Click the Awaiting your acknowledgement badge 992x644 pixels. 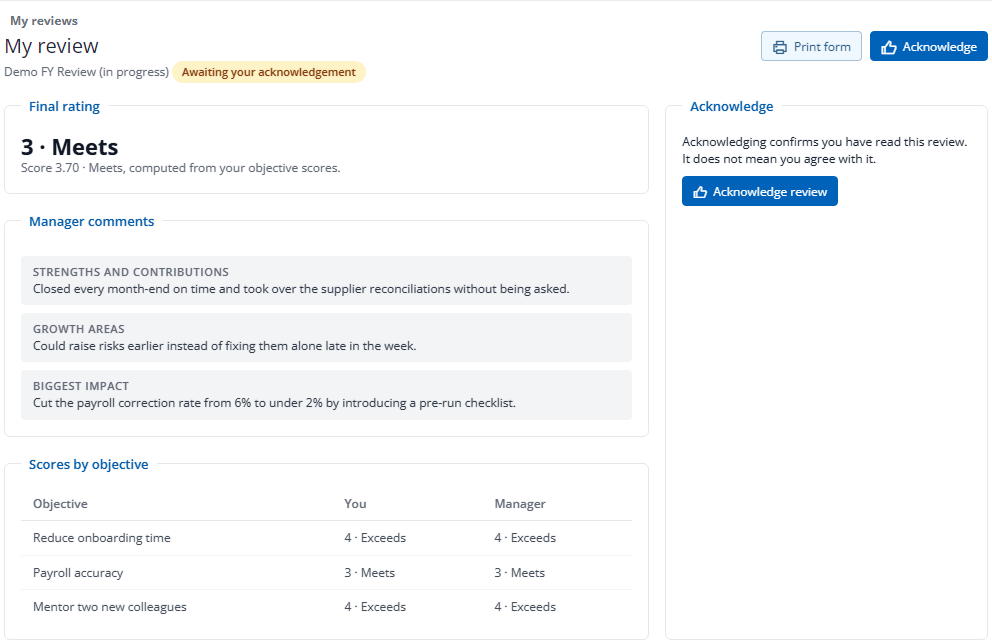(x=269, y=72)
